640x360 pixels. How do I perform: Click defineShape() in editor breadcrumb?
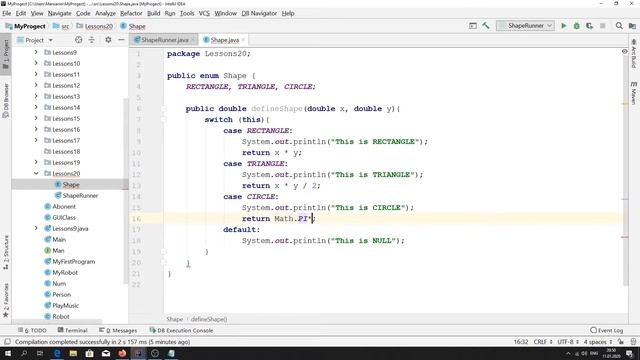click(x=209, y=319)
